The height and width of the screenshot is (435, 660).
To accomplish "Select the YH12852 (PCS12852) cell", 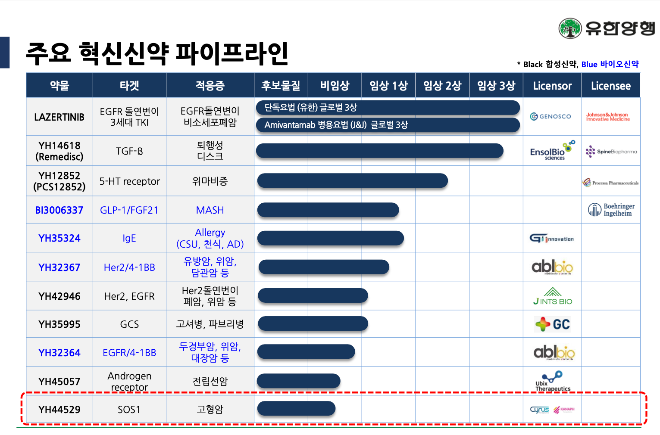I will 59,181.
